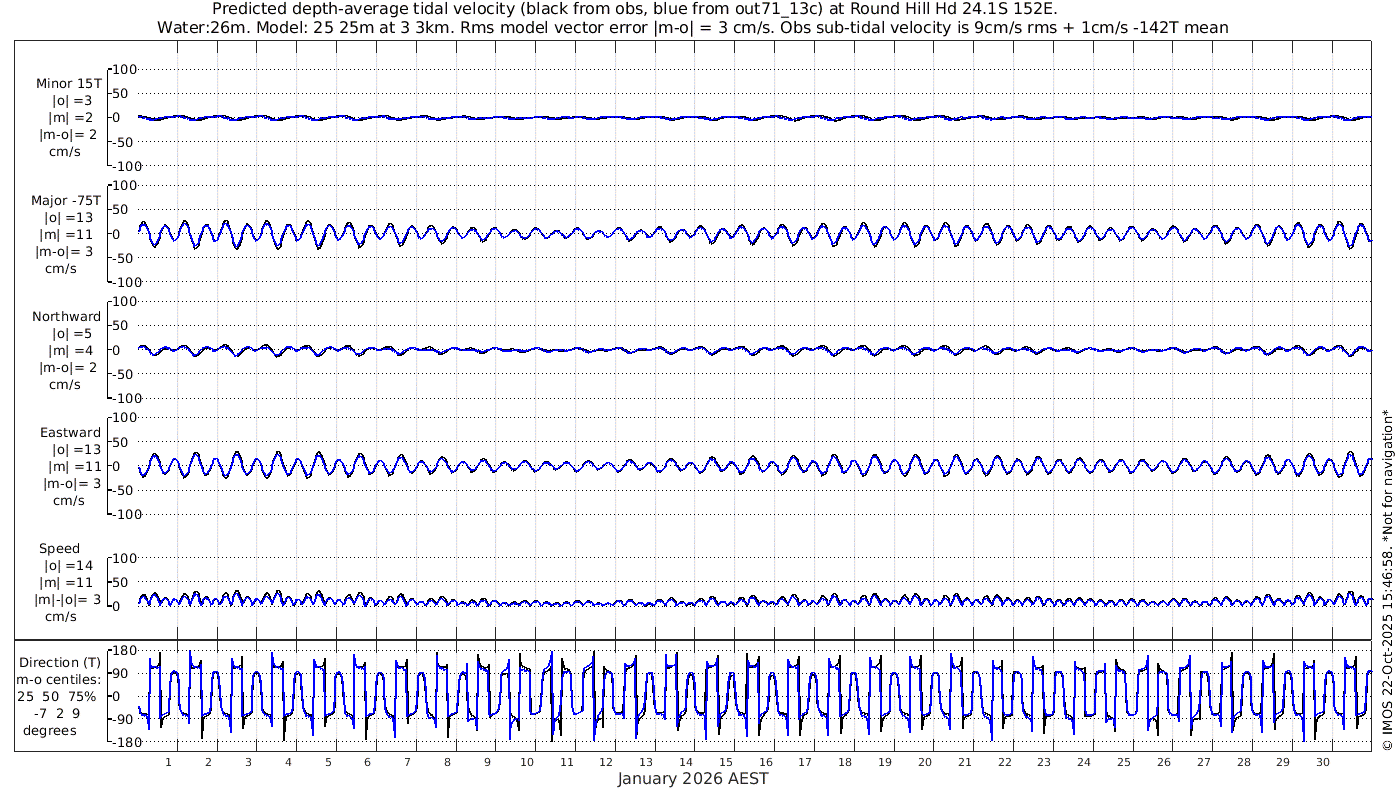This screenshot has height=800, width=1400.
Task: Click the 'Direction (T)' panel label
Action: 63,663
